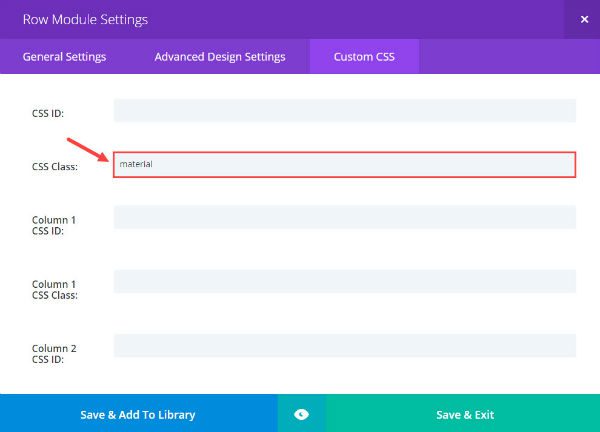Click the red arrow pointing at CSS Class

coord(86,149)
